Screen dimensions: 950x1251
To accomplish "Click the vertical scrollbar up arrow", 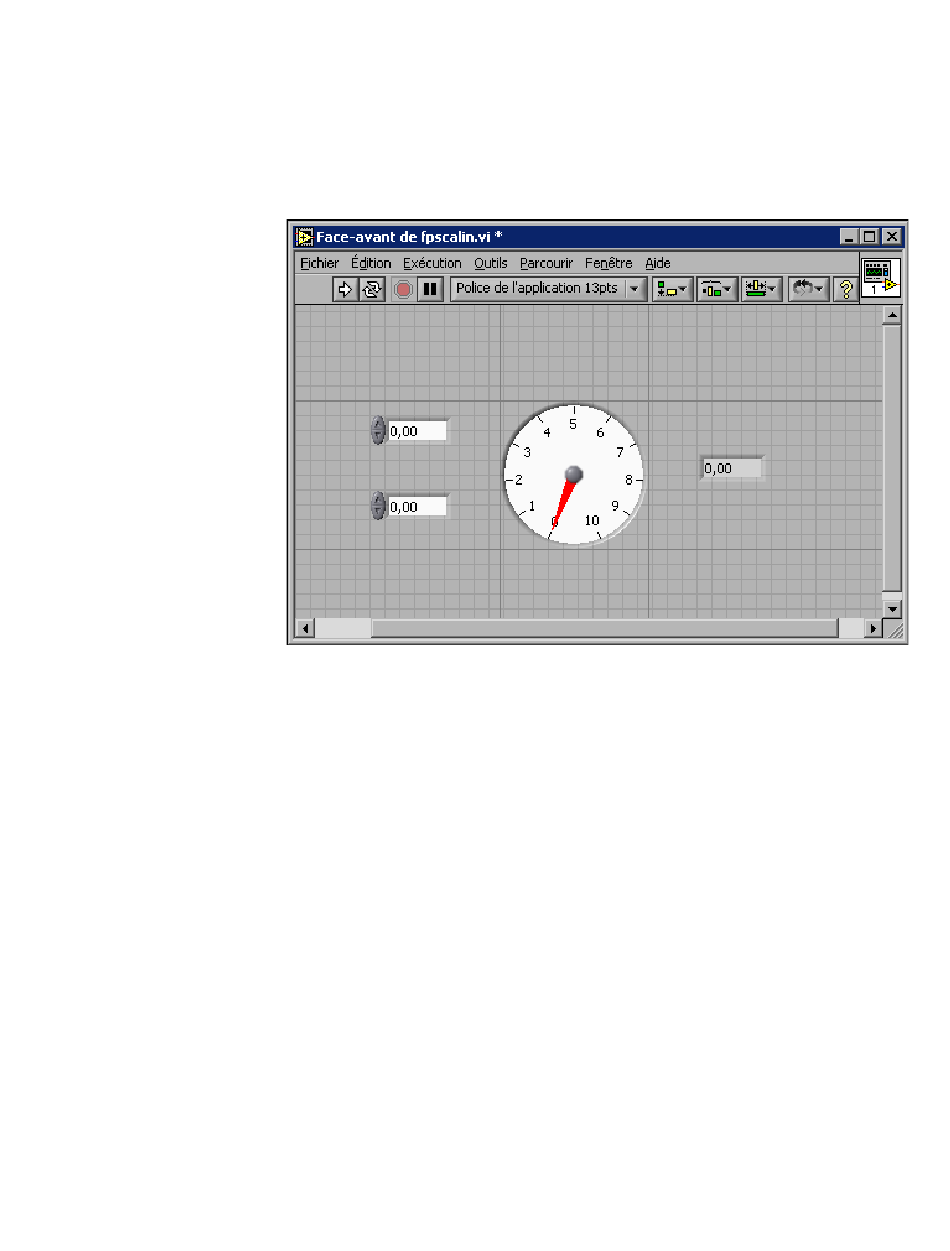I will 892,315.
